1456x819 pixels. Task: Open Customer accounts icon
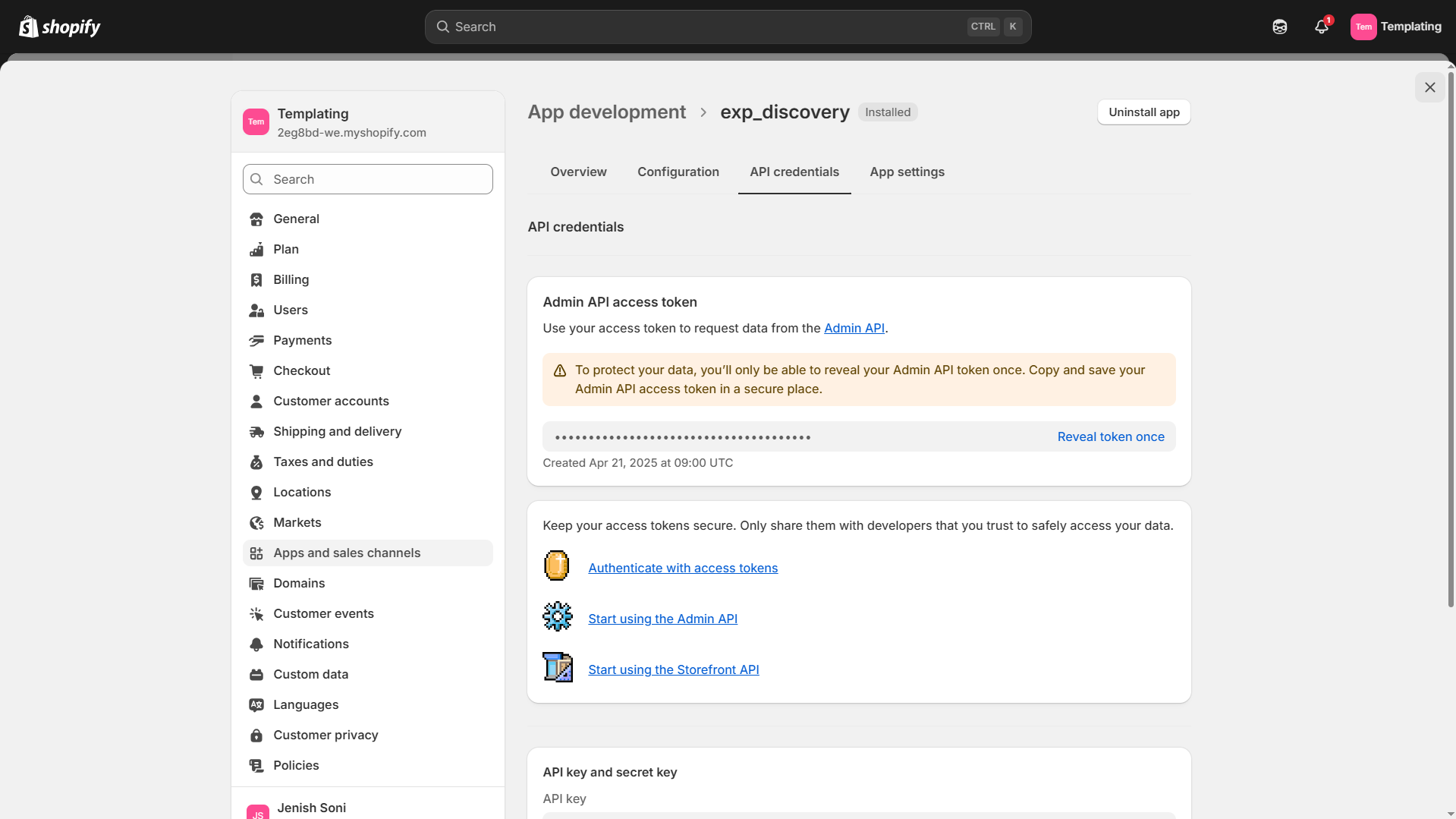[x=256, y=402]
